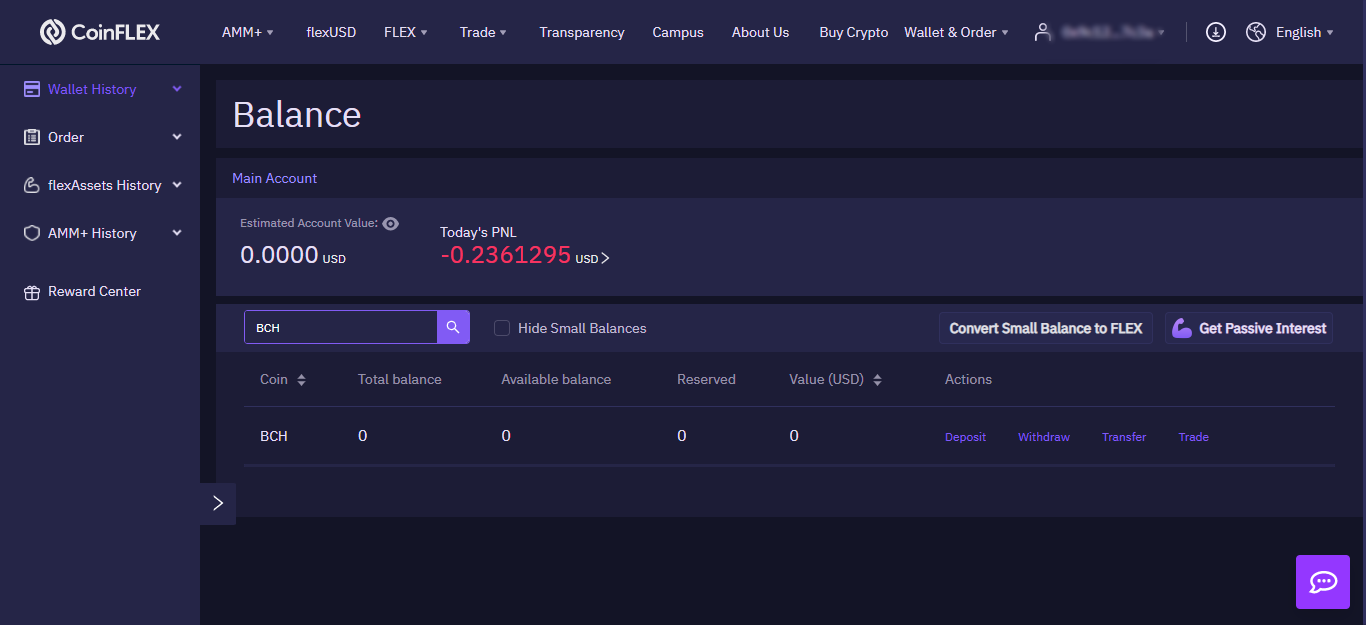Open Reward Center in sidebar
This screenshot has height=625, width=1366.
(x=94, y=292)
